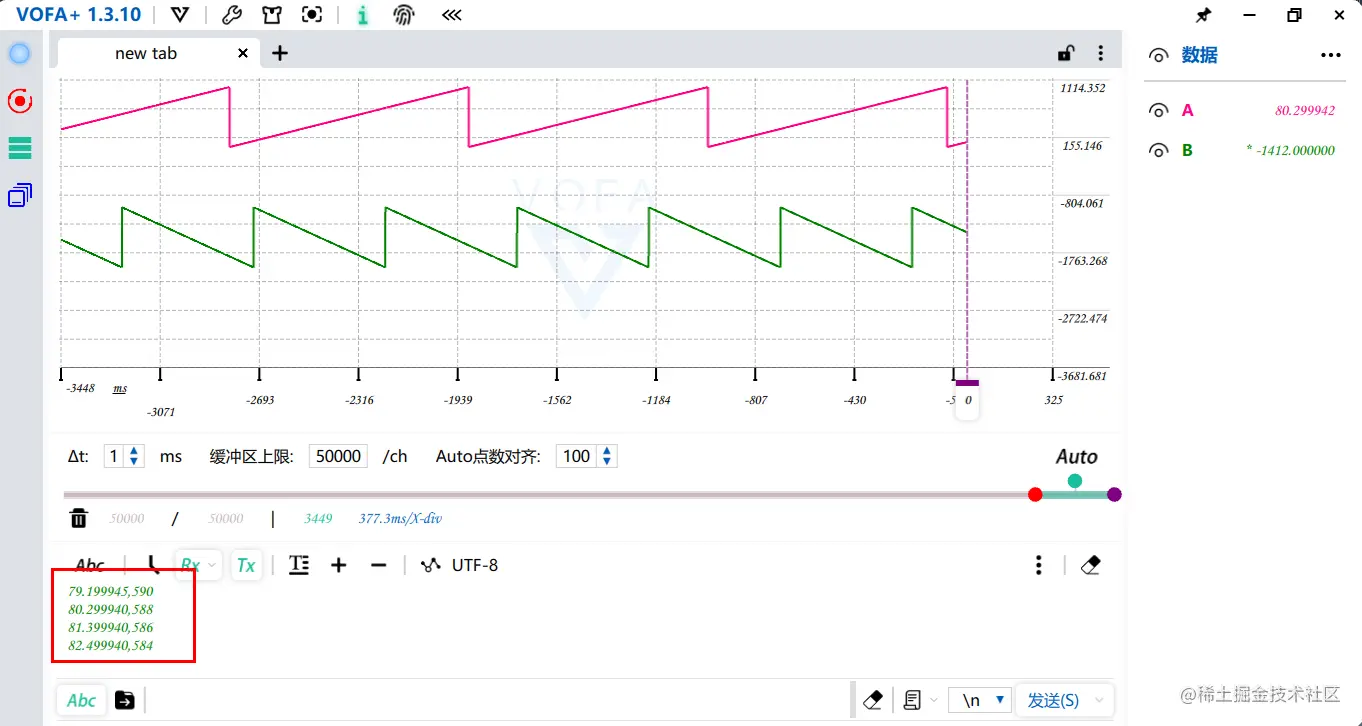Open the T-shirt theme skin icon

(x=271, y=15)
